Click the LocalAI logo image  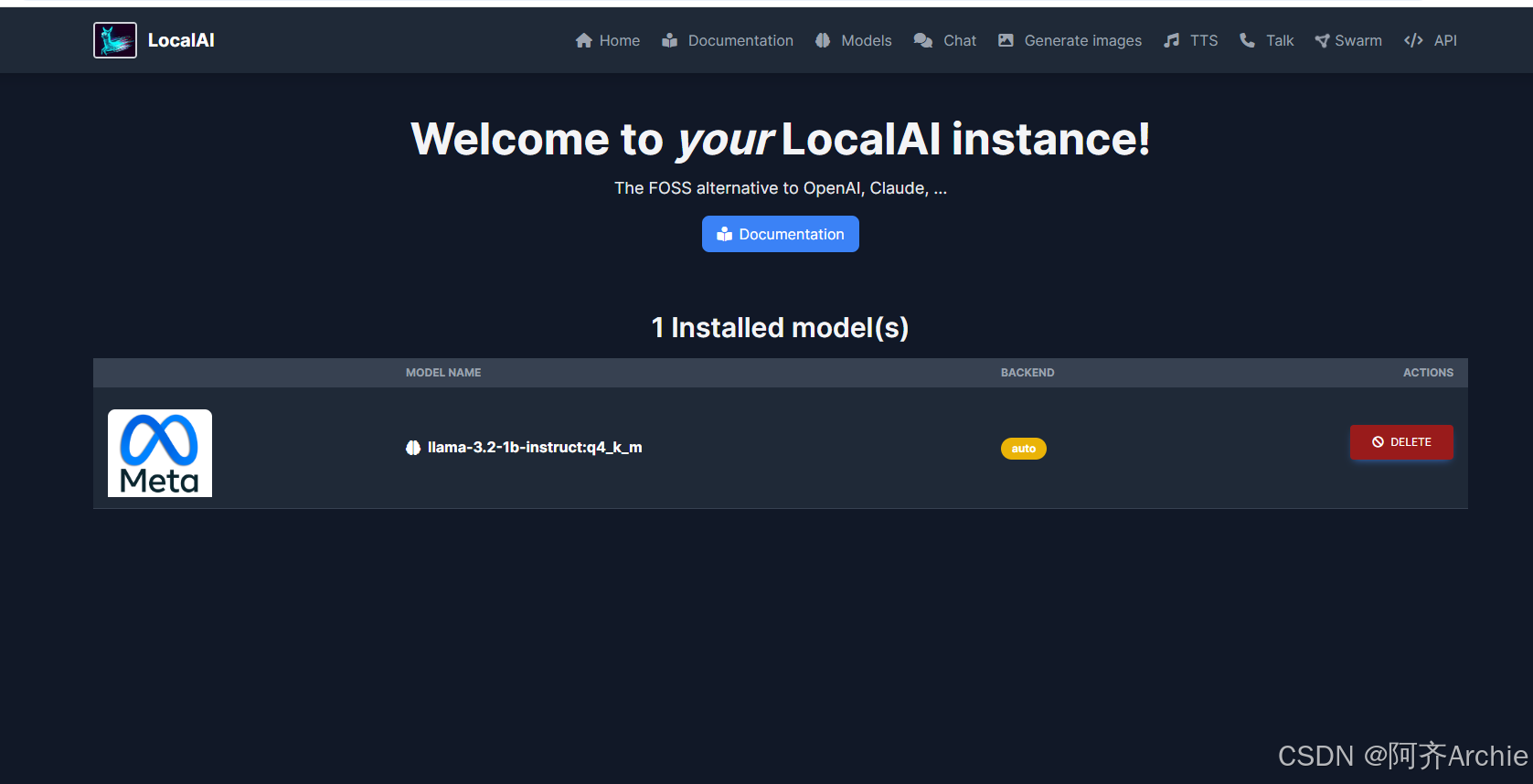(115, 40)
